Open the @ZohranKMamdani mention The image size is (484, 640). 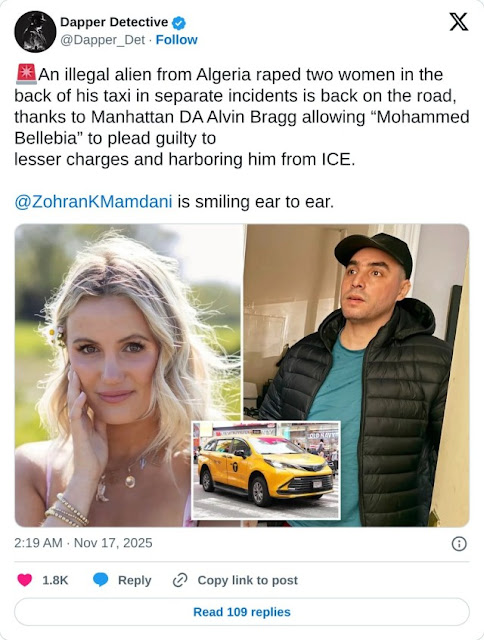pyautogui.click(x=93, y=202)
